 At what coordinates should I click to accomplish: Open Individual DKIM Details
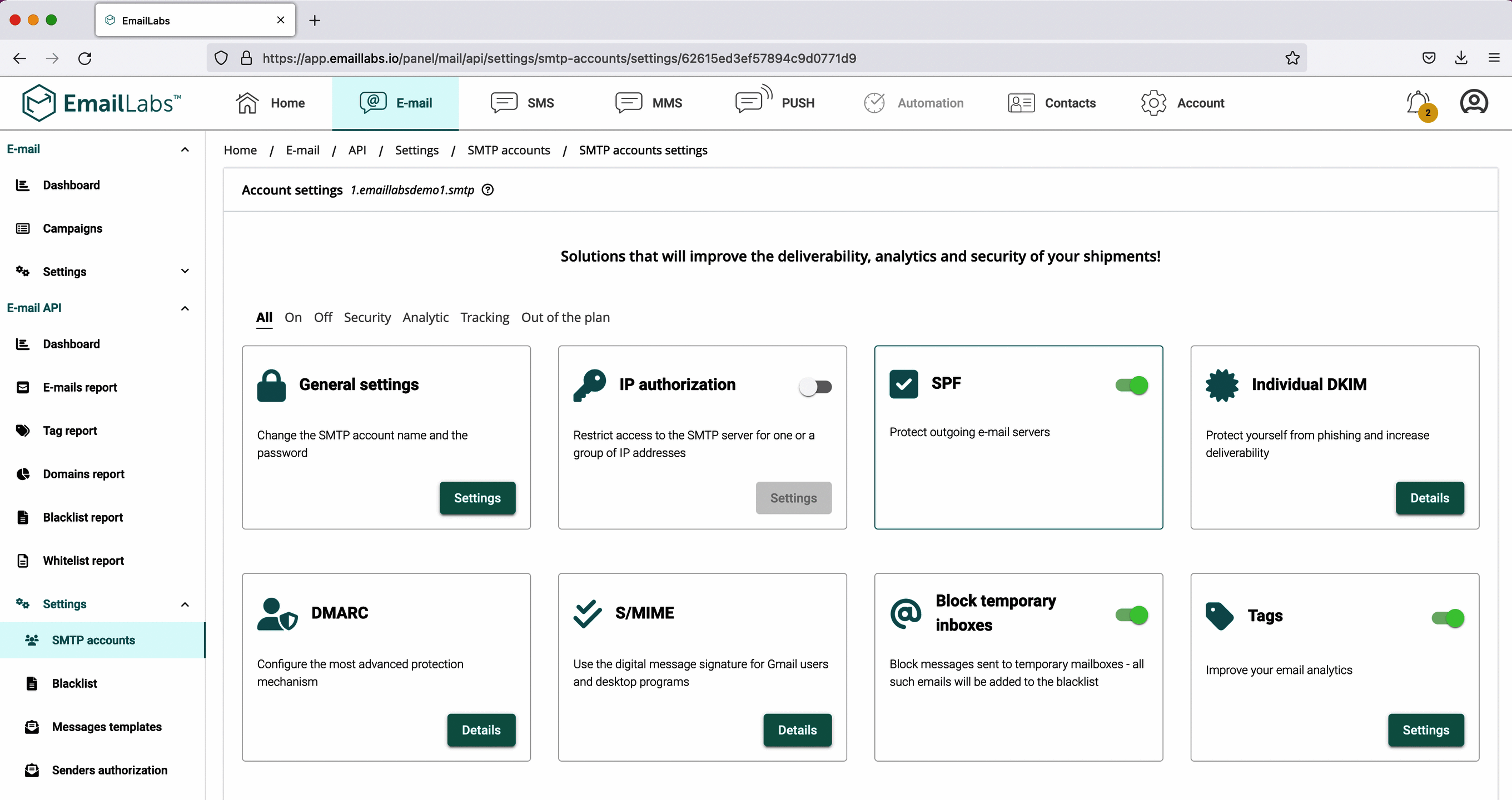pyautogui.click(x=1430, y=498)
